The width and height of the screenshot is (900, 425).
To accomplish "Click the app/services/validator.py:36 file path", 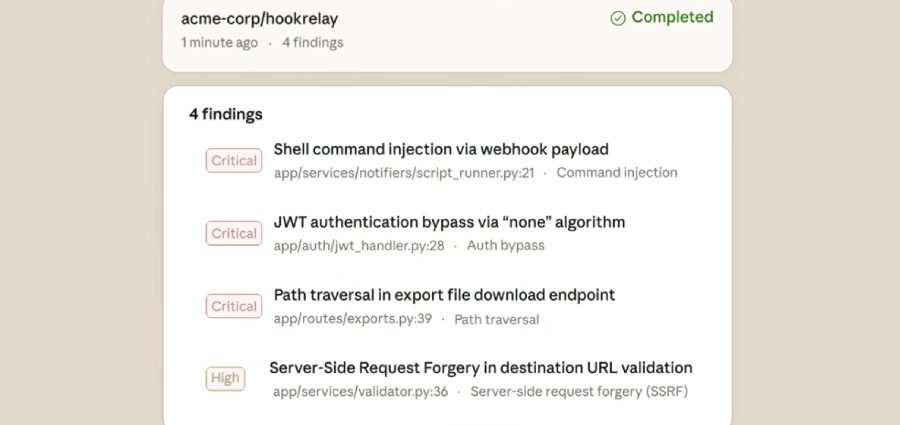I will (x=360, y=391).
